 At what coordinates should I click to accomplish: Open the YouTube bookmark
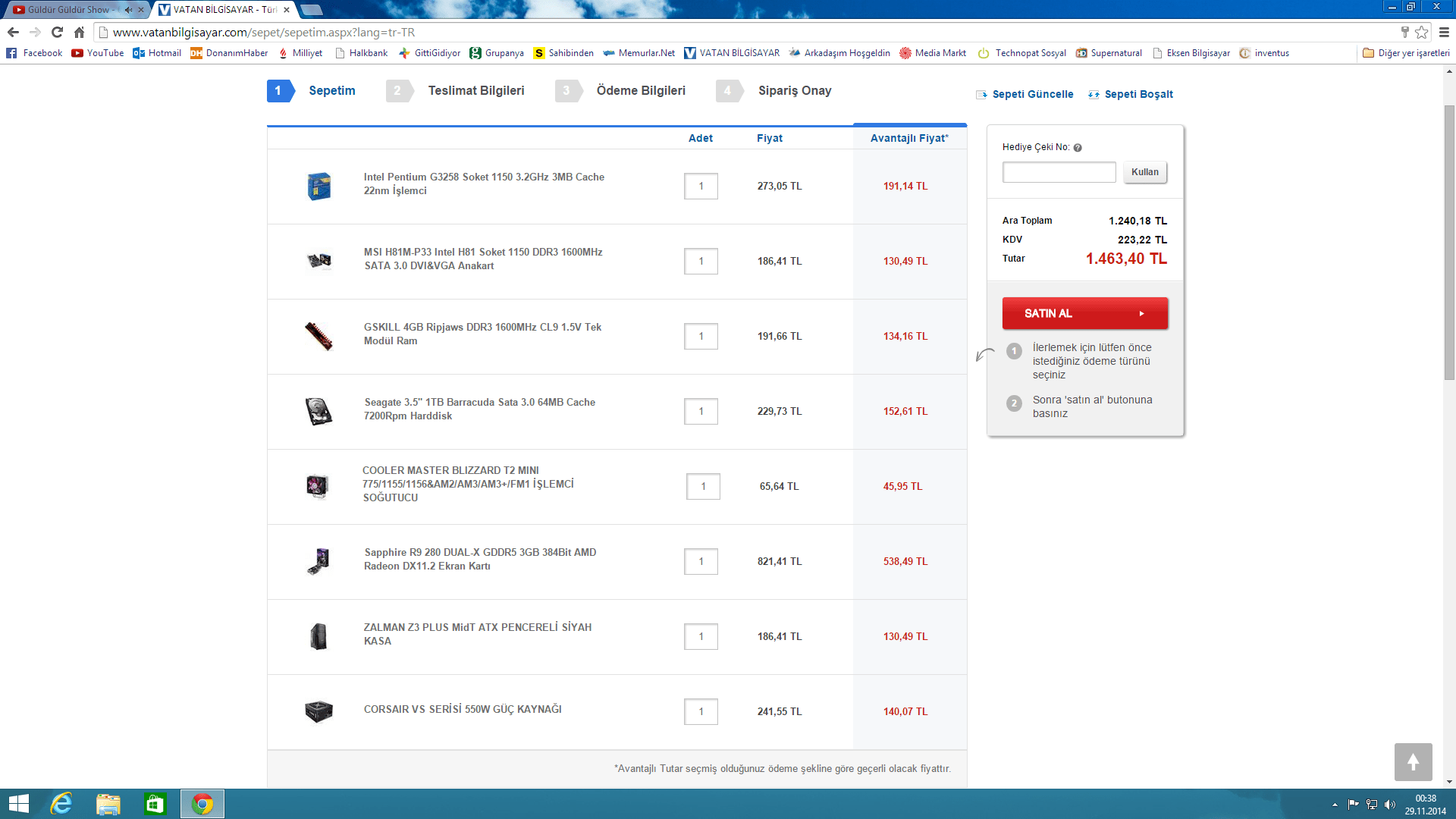(98, 53)
